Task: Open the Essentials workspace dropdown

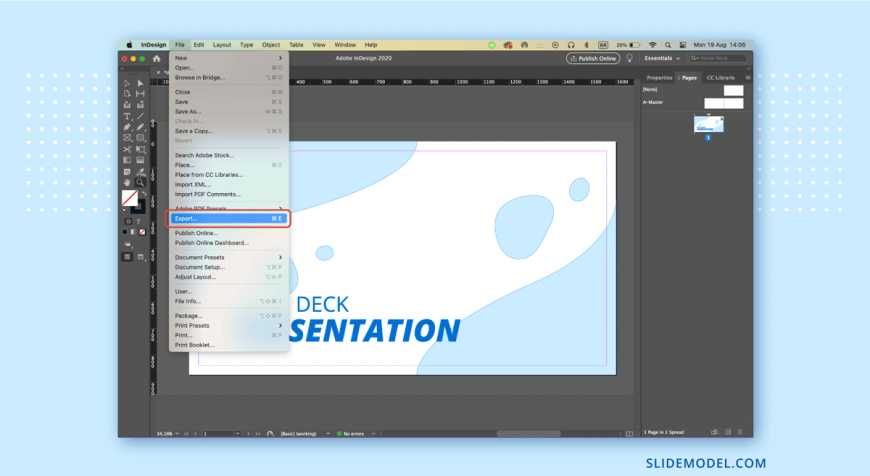Action: (x=662, y=58)
